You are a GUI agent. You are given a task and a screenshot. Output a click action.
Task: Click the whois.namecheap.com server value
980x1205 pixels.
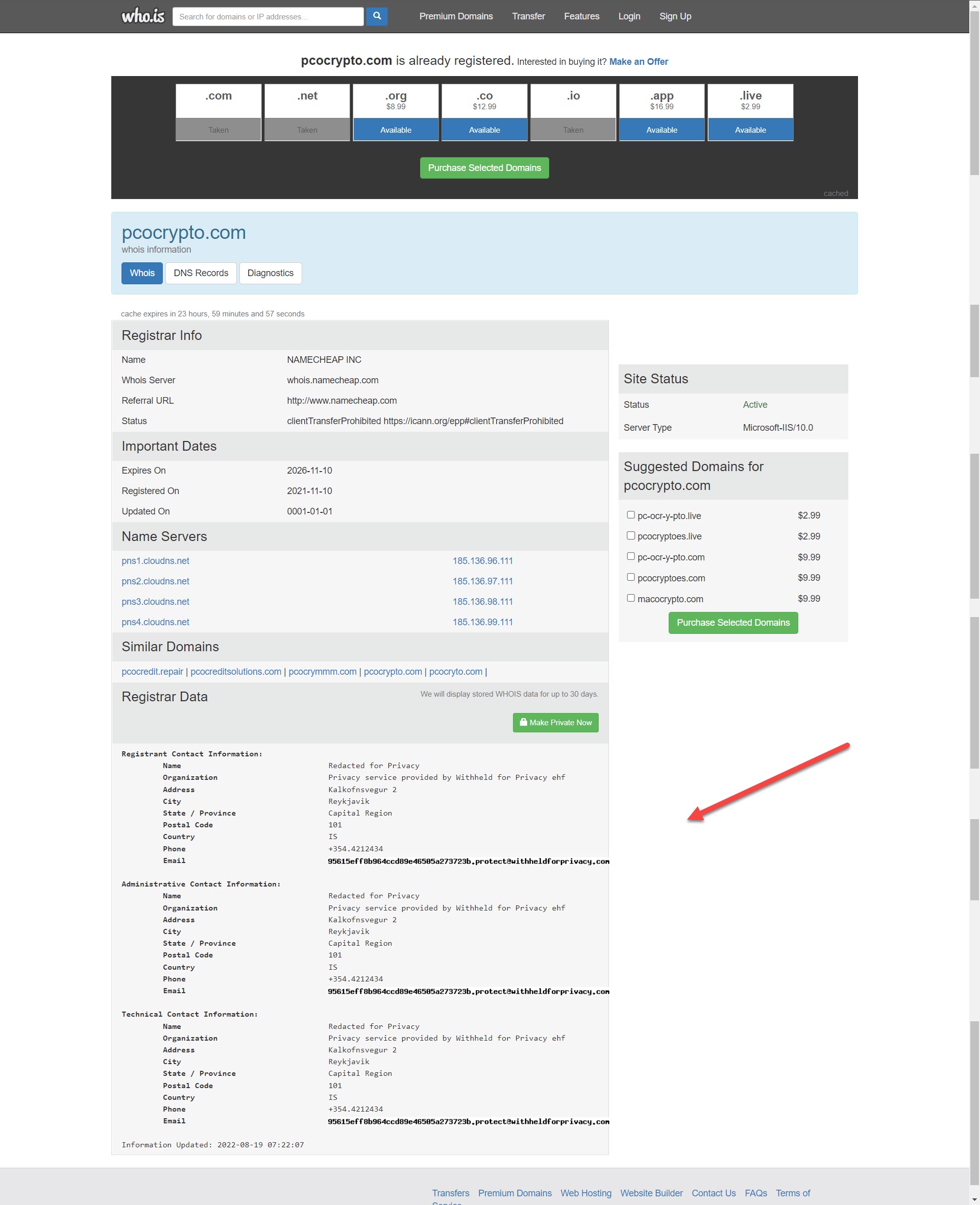pos(332,380)
